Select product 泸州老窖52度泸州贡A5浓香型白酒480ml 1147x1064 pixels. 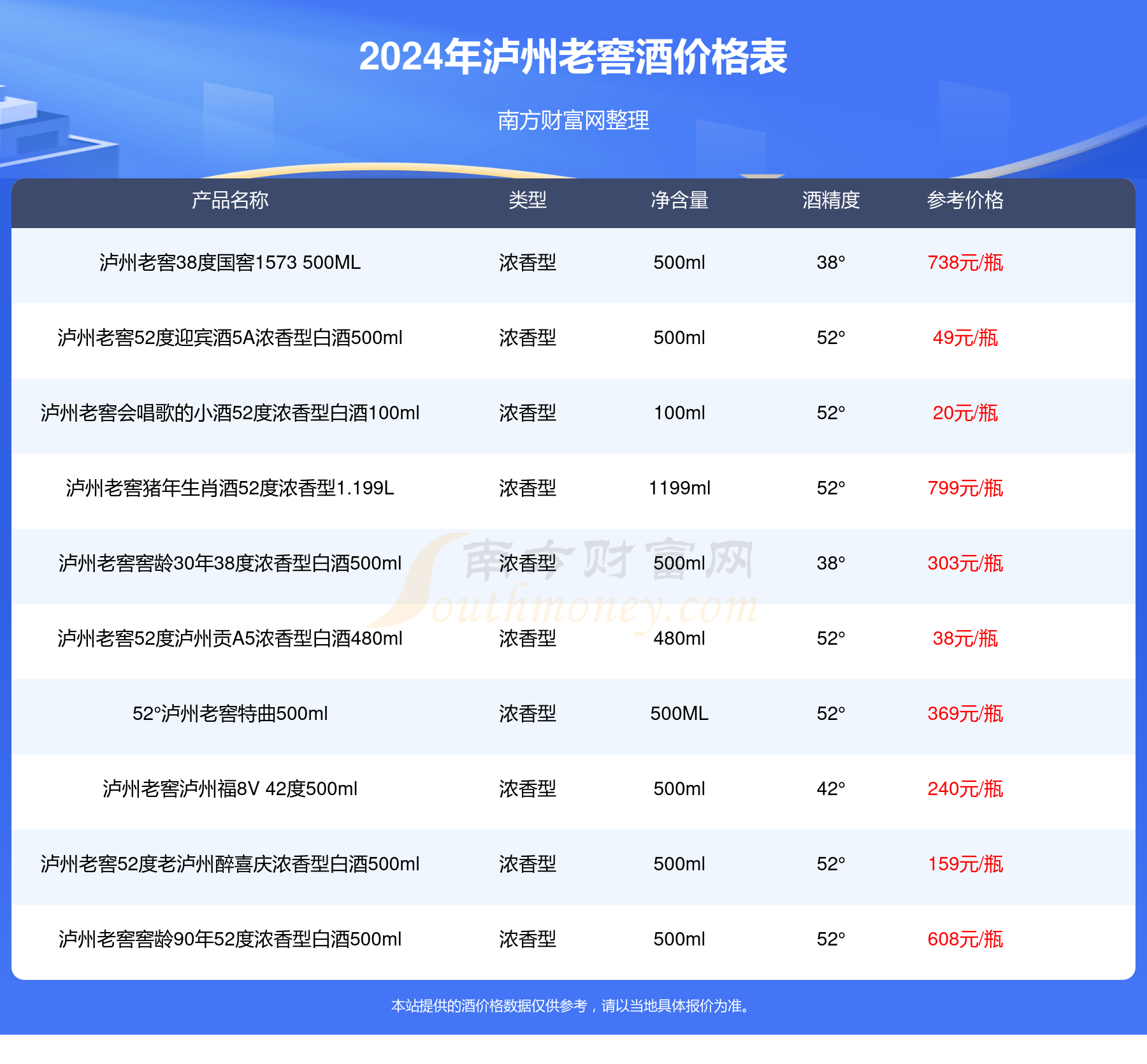pyautogui.click(x=230, y=638)
